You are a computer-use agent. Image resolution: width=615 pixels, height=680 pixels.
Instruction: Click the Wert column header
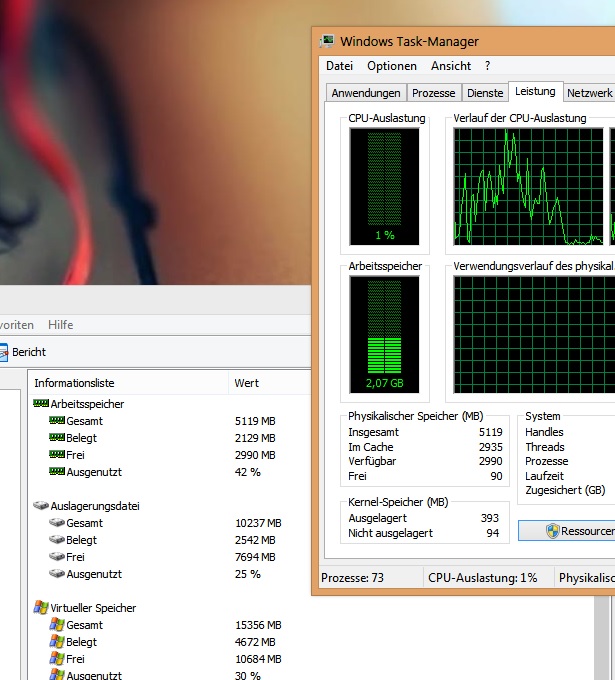270,383
